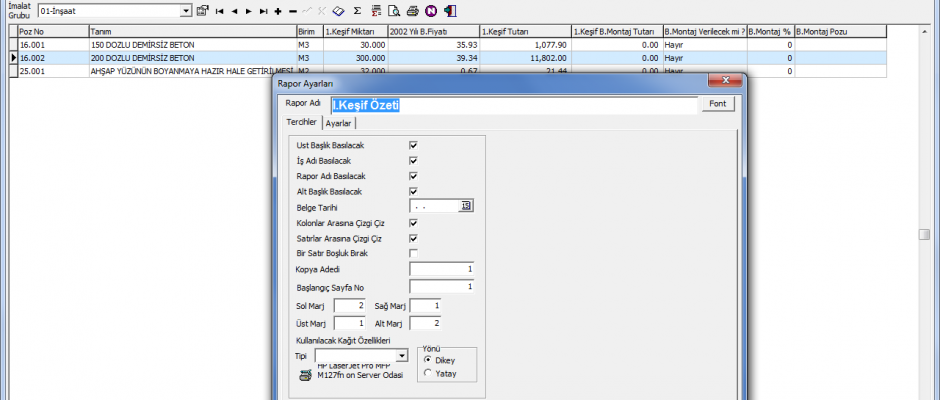
Task: Enable Bir Satır Boşluk Bırak checkbox
Action: pyautogui.click(x=413, y=253)
